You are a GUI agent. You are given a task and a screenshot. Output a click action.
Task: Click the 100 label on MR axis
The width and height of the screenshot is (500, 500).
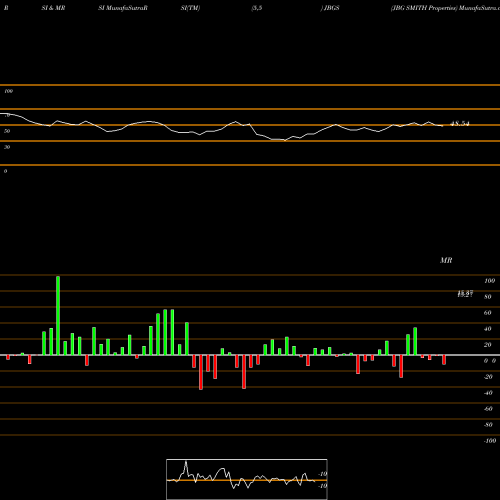click(x=489, y=281)
